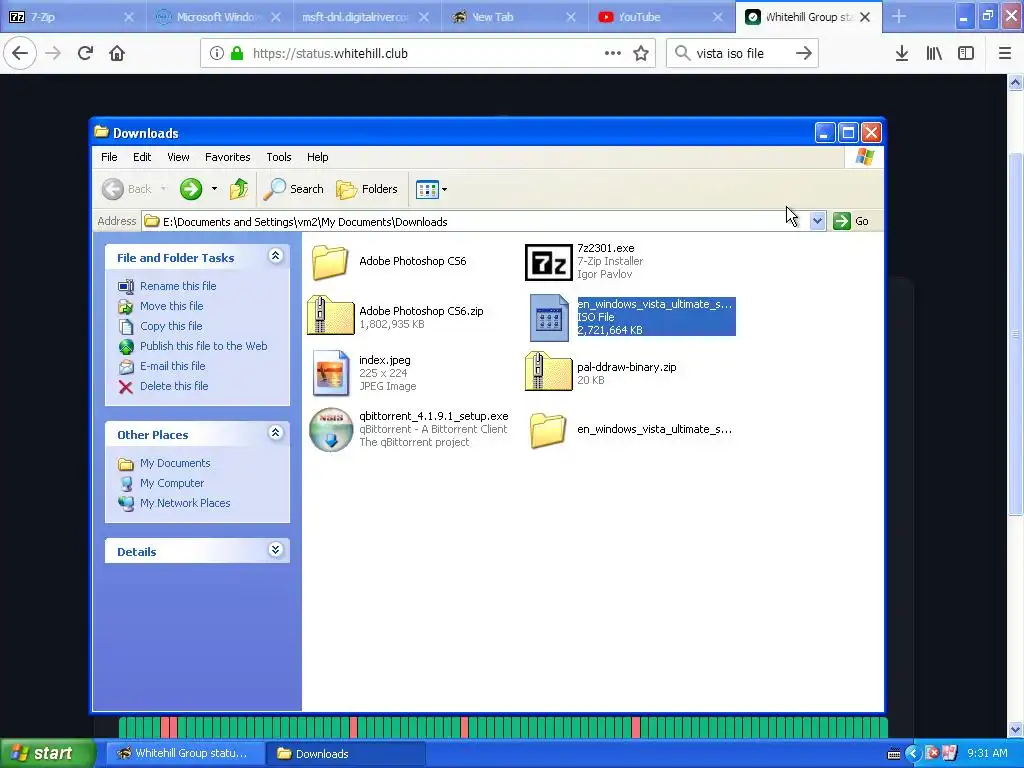Screen dimensions: 1024x768
Task: Click the browser back arrow
Action: 20,53
